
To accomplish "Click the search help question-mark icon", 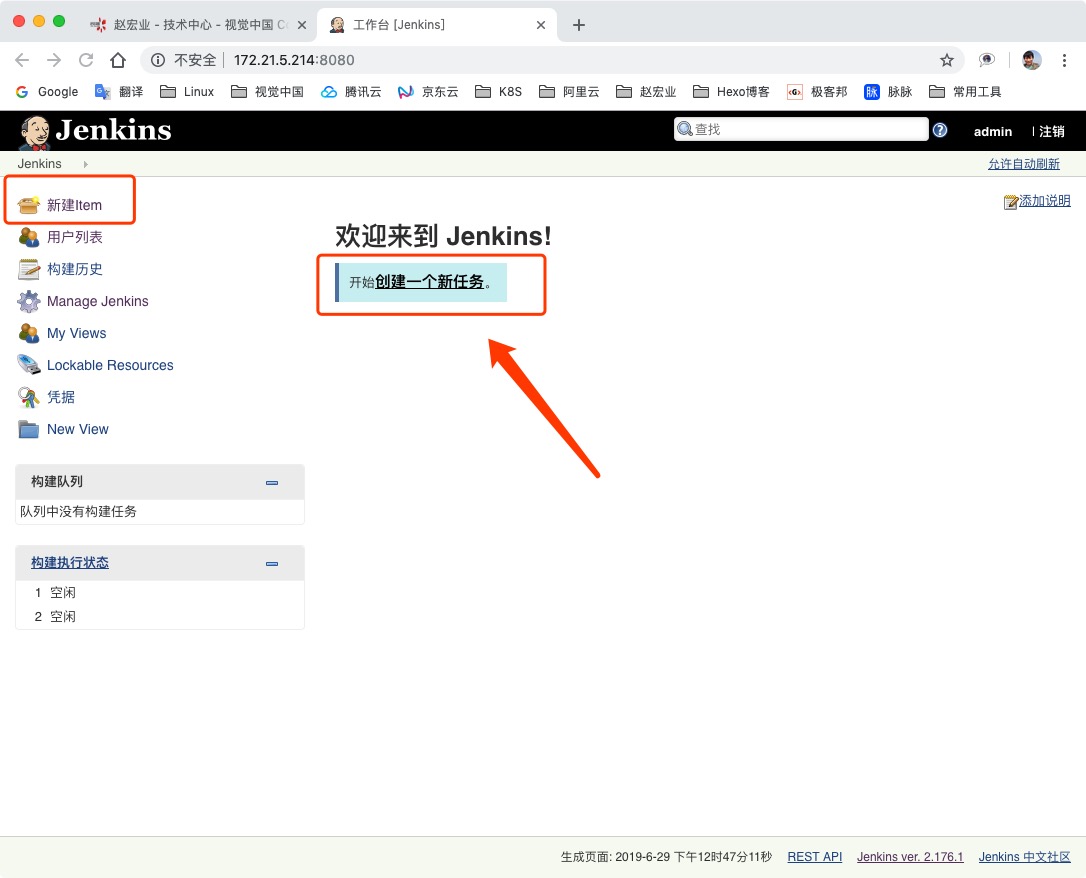I will (940, 130).
